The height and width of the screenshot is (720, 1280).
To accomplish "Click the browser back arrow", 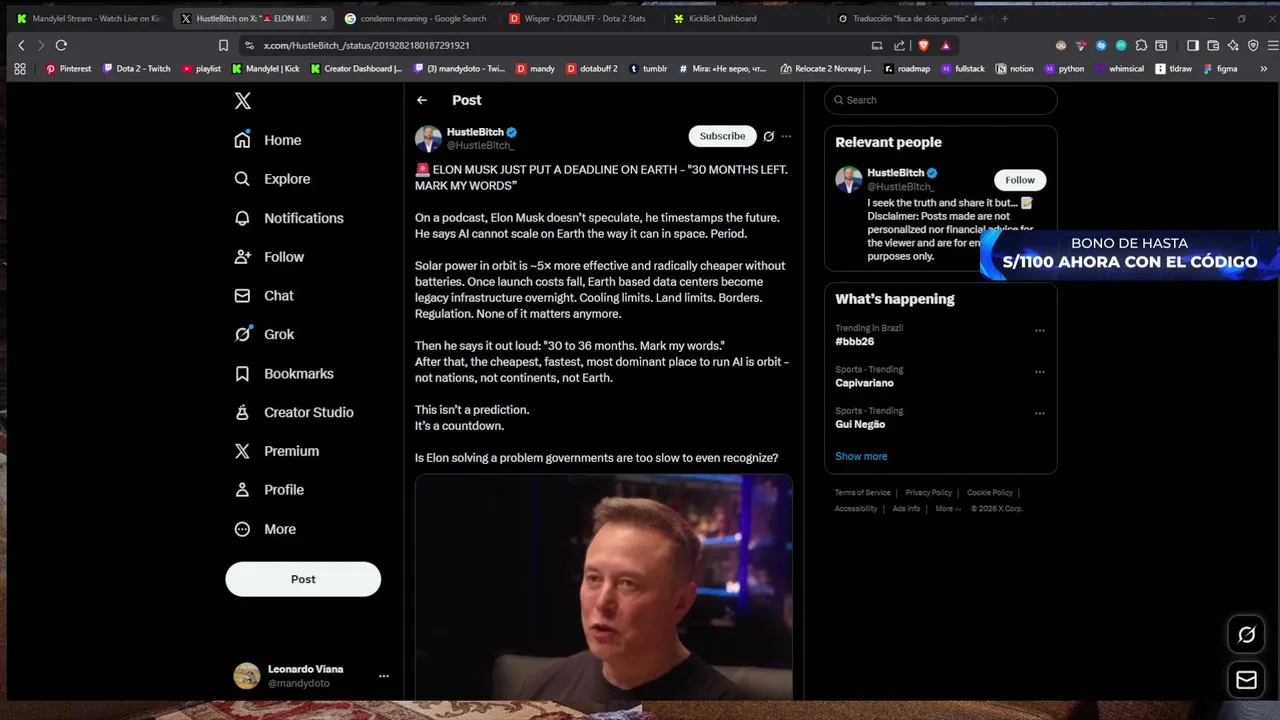I will pos(21,45).
